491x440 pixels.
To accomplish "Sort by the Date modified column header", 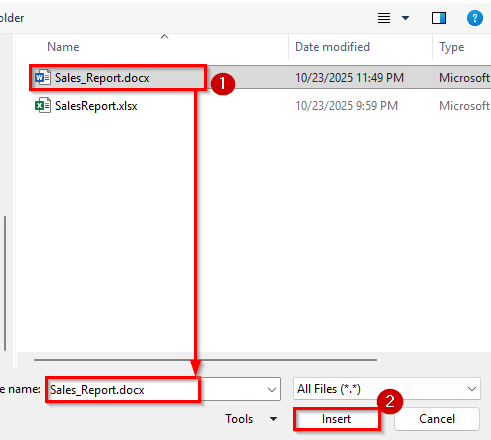I will [332, 47].
